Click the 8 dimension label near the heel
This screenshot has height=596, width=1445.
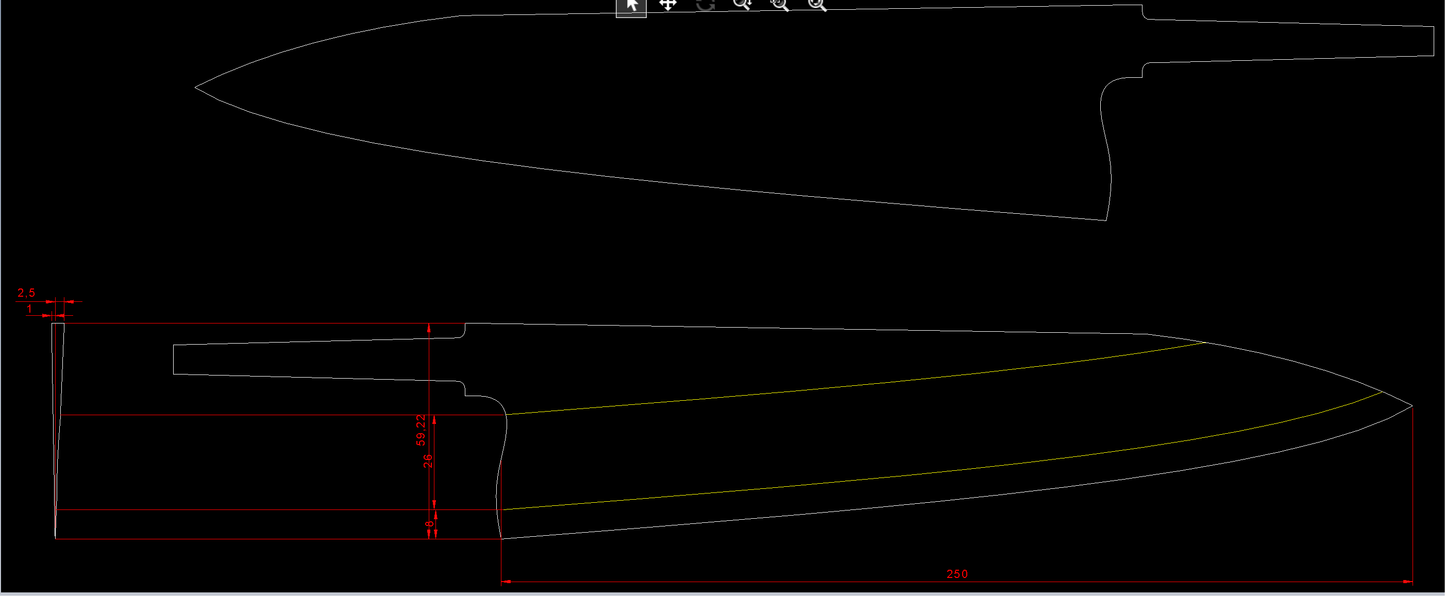coord(429,523)
